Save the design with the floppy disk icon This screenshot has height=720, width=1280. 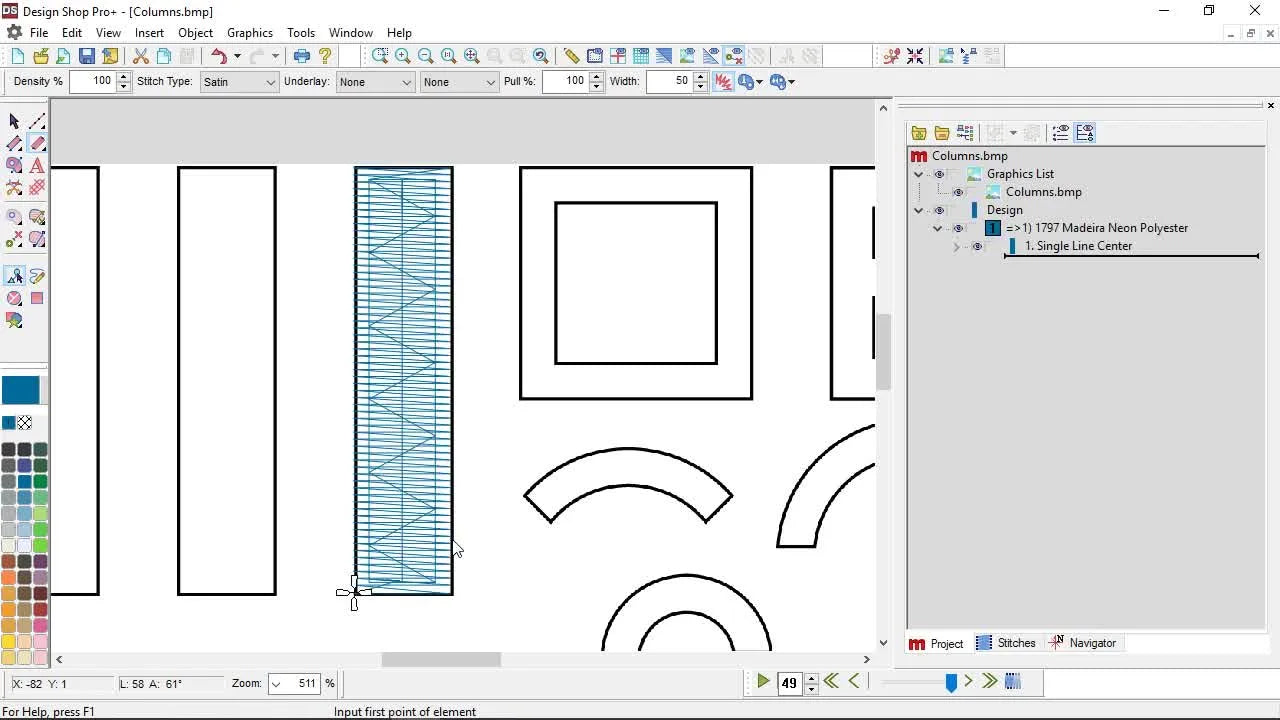tap(88, 56)
